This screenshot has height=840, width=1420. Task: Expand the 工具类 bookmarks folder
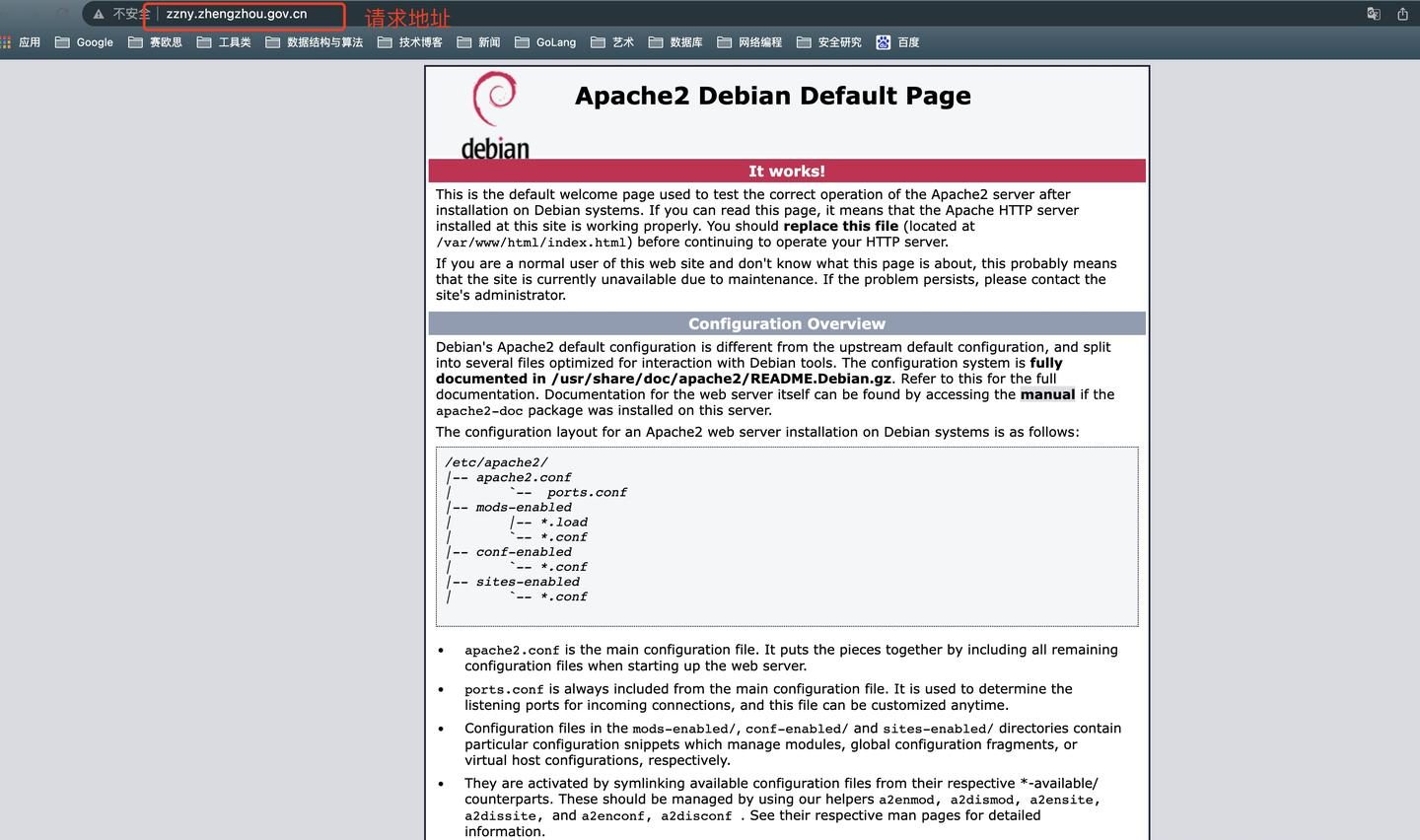[x=224, y=42]
